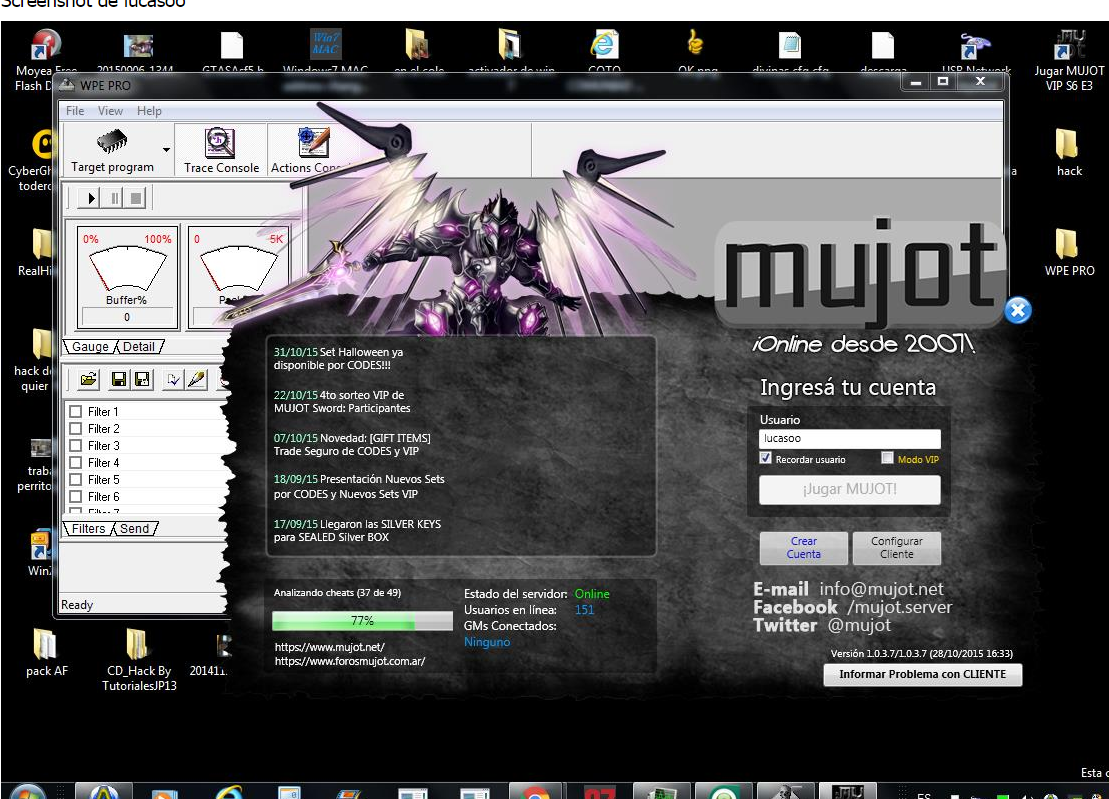Click the open folder icon in the filter toolbar
This screenshot has height=799, width=1109.
pos(88,379)
